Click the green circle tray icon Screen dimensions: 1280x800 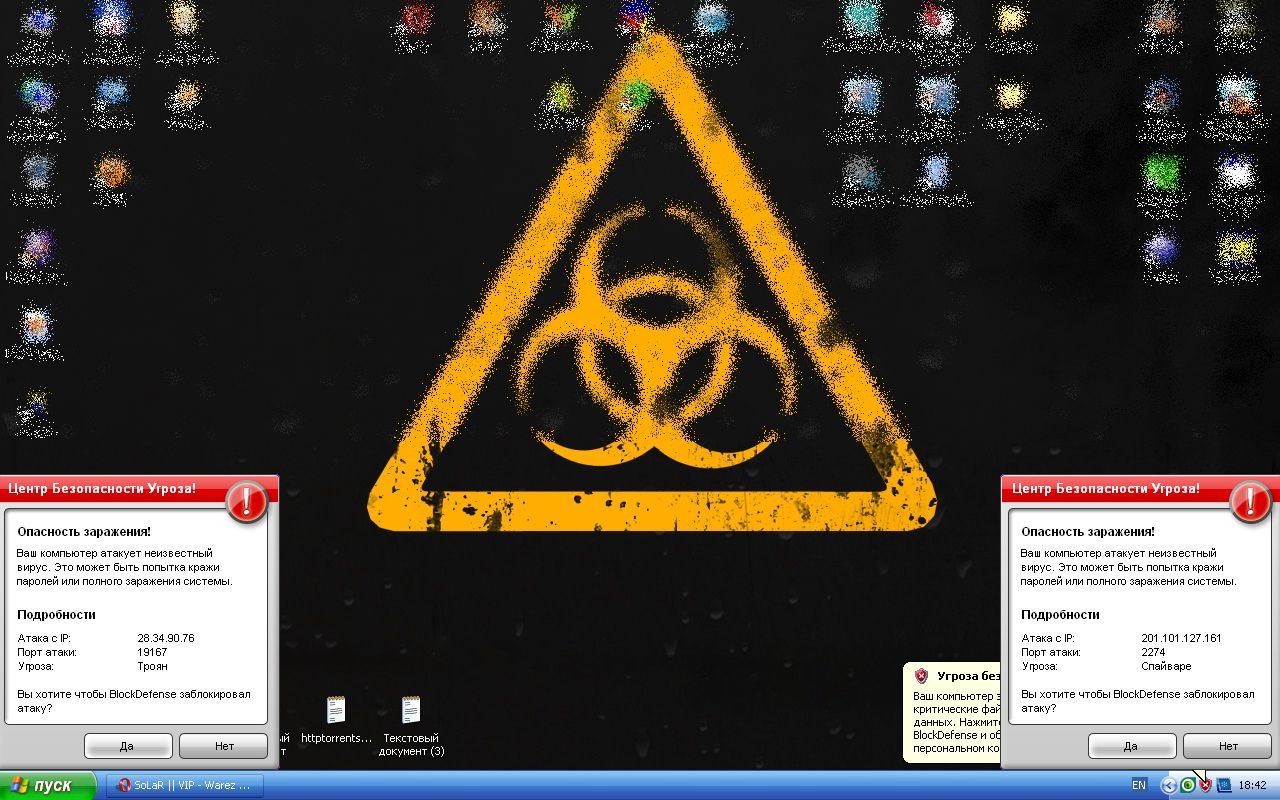(1187, 786)
